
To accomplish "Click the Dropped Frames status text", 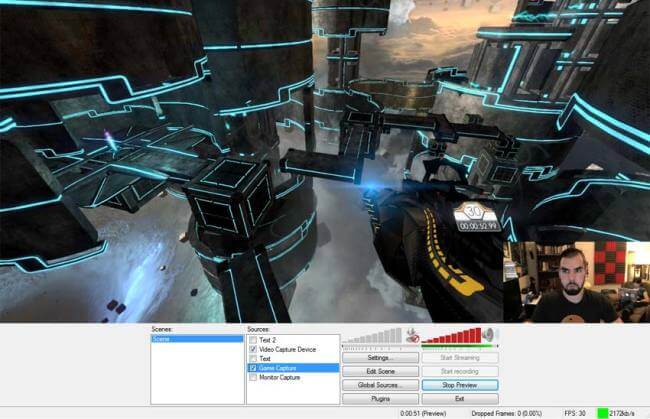I will 507,413.
